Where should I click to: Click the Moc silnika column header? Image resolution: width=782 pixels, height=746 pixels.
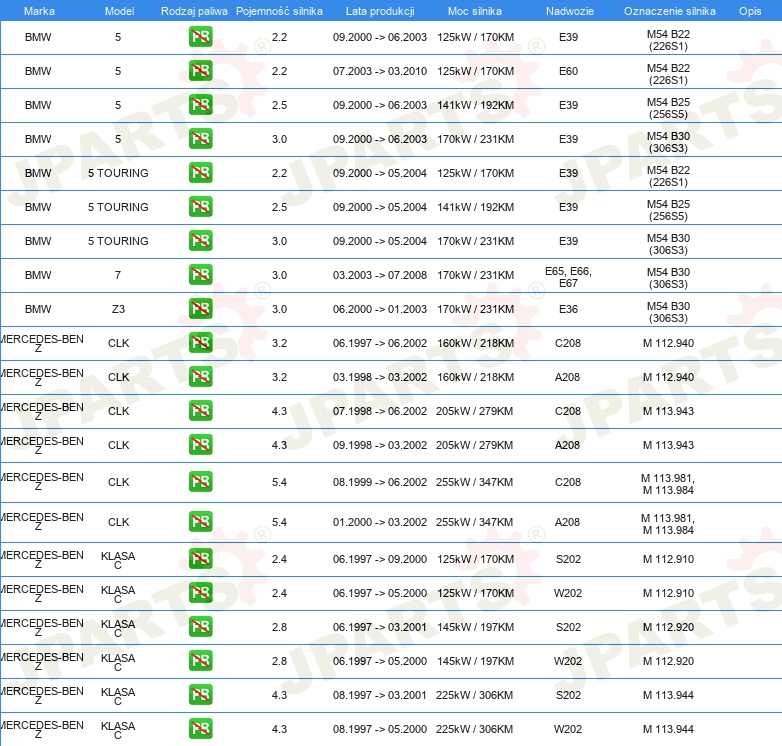(x=475, y=11)
